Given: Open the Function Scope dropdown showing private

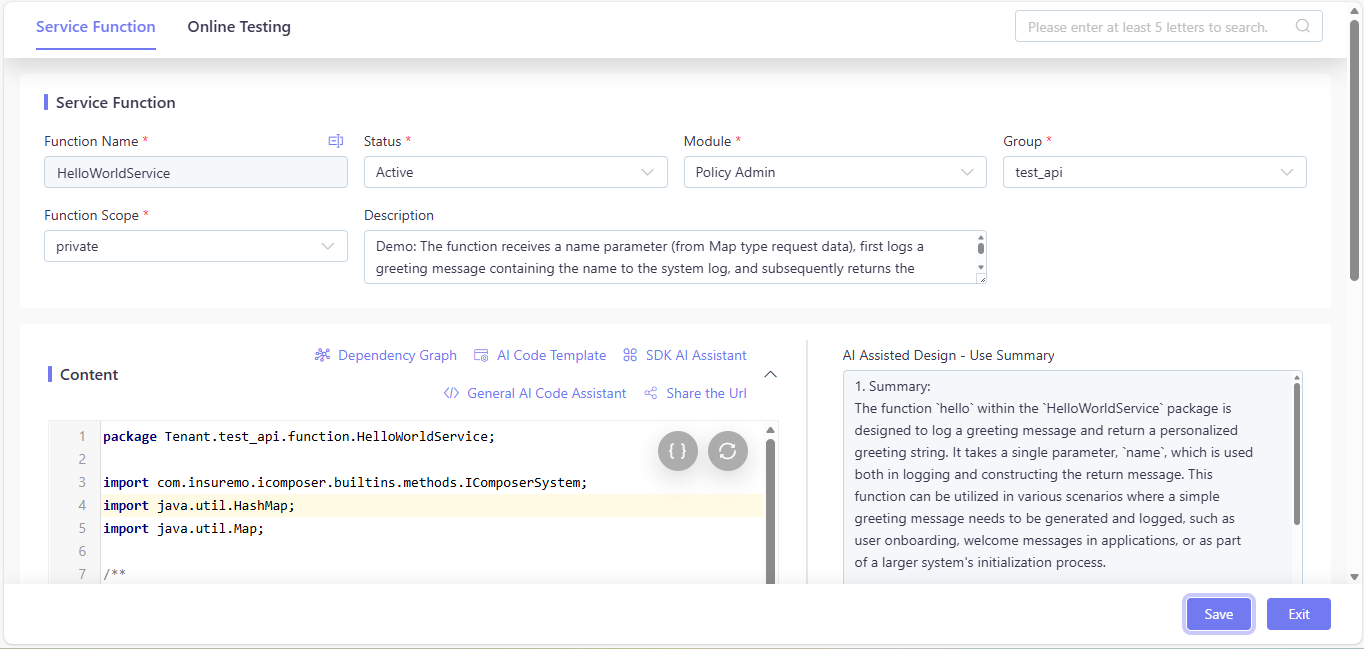Looking at the screenshot, I should pos(196,246).
